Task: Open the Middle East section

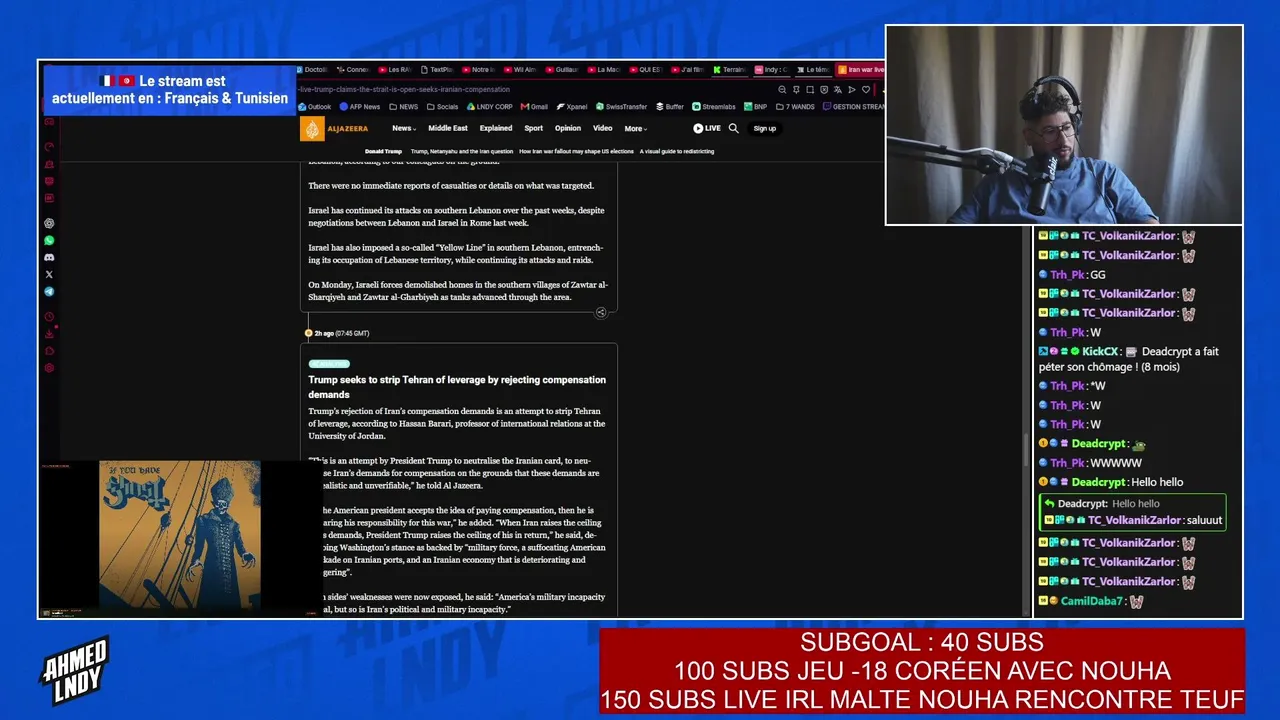Action: point(448,128)
